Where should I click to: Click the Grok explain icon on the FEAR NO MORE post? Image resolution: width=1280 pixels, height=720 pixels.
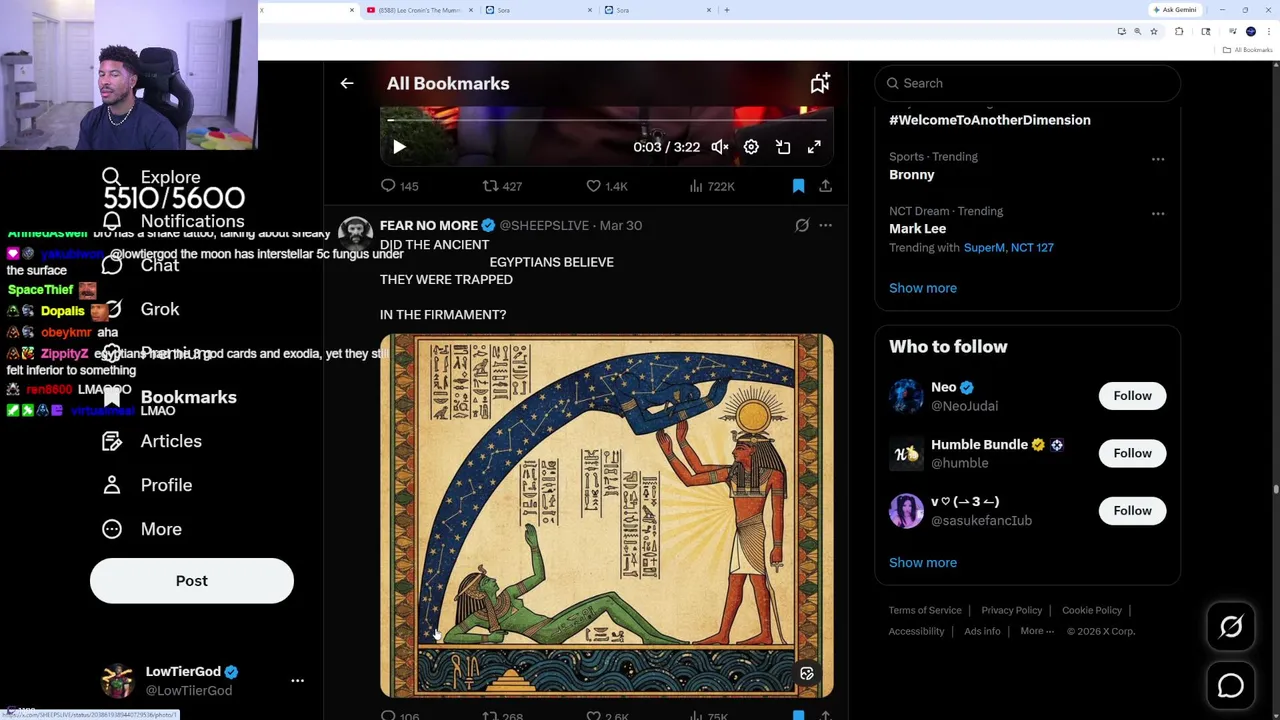(x=802, y=226)
